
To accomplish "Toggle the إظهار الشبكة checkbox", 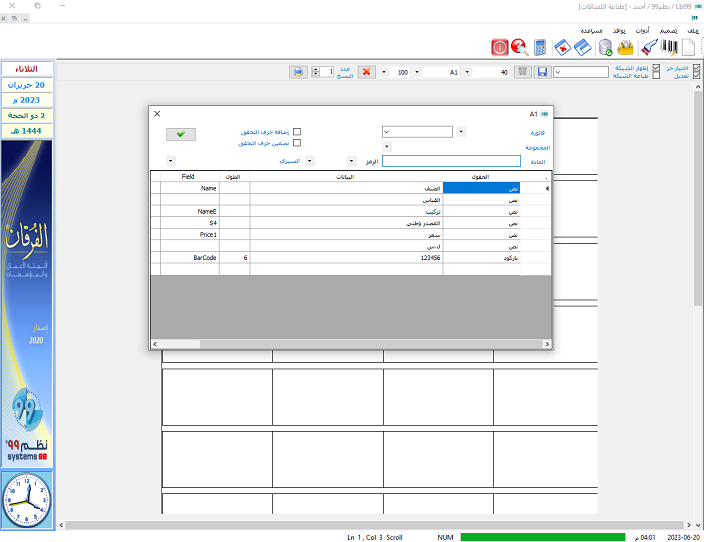I will pyautogui.click(x=656, y=68).
